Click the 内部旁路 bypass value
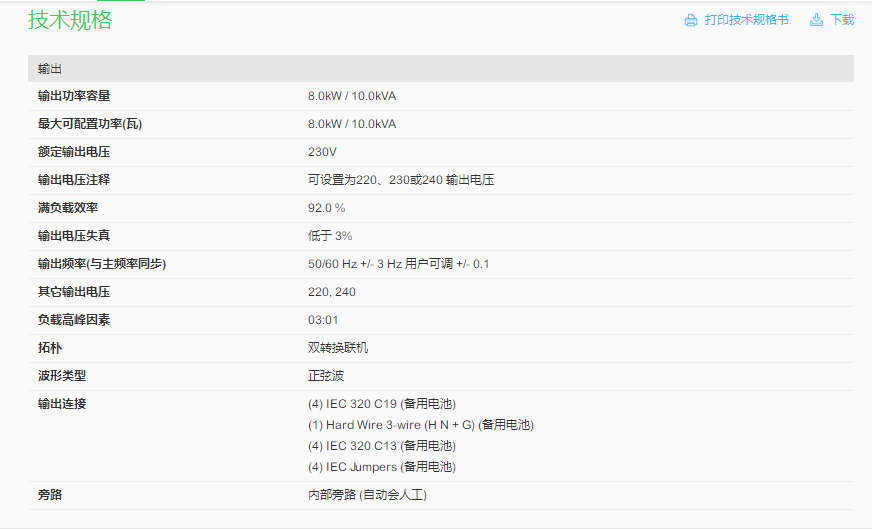Image resolution: width=872 pixels, height=529 pixels. point(367,495)
